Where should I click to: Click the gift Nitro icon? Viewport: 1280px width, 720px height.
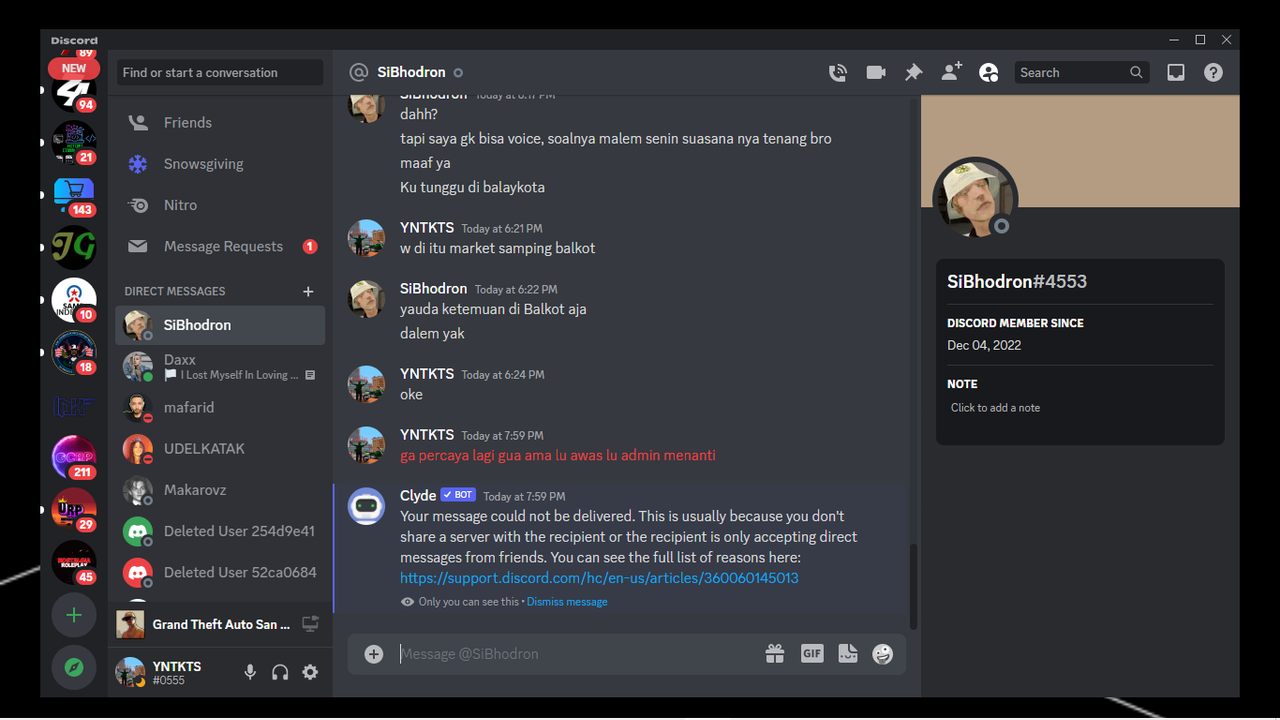[x=775, y=654]
